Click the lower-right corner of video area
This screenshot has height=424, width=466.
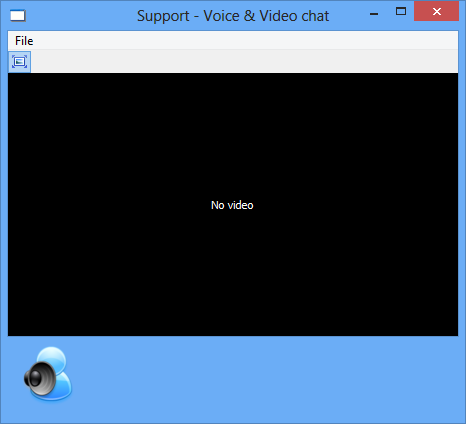[x=453, y=331]
